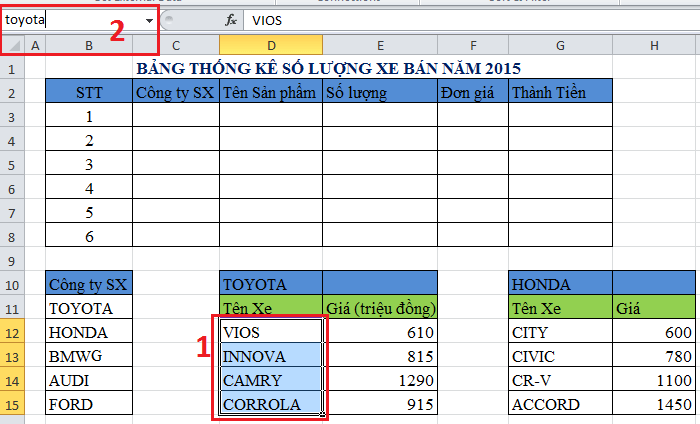This screenshot has height=424, width=700.
Task: Click Công ty SX cell in row 10
Action: pos(89,284)
